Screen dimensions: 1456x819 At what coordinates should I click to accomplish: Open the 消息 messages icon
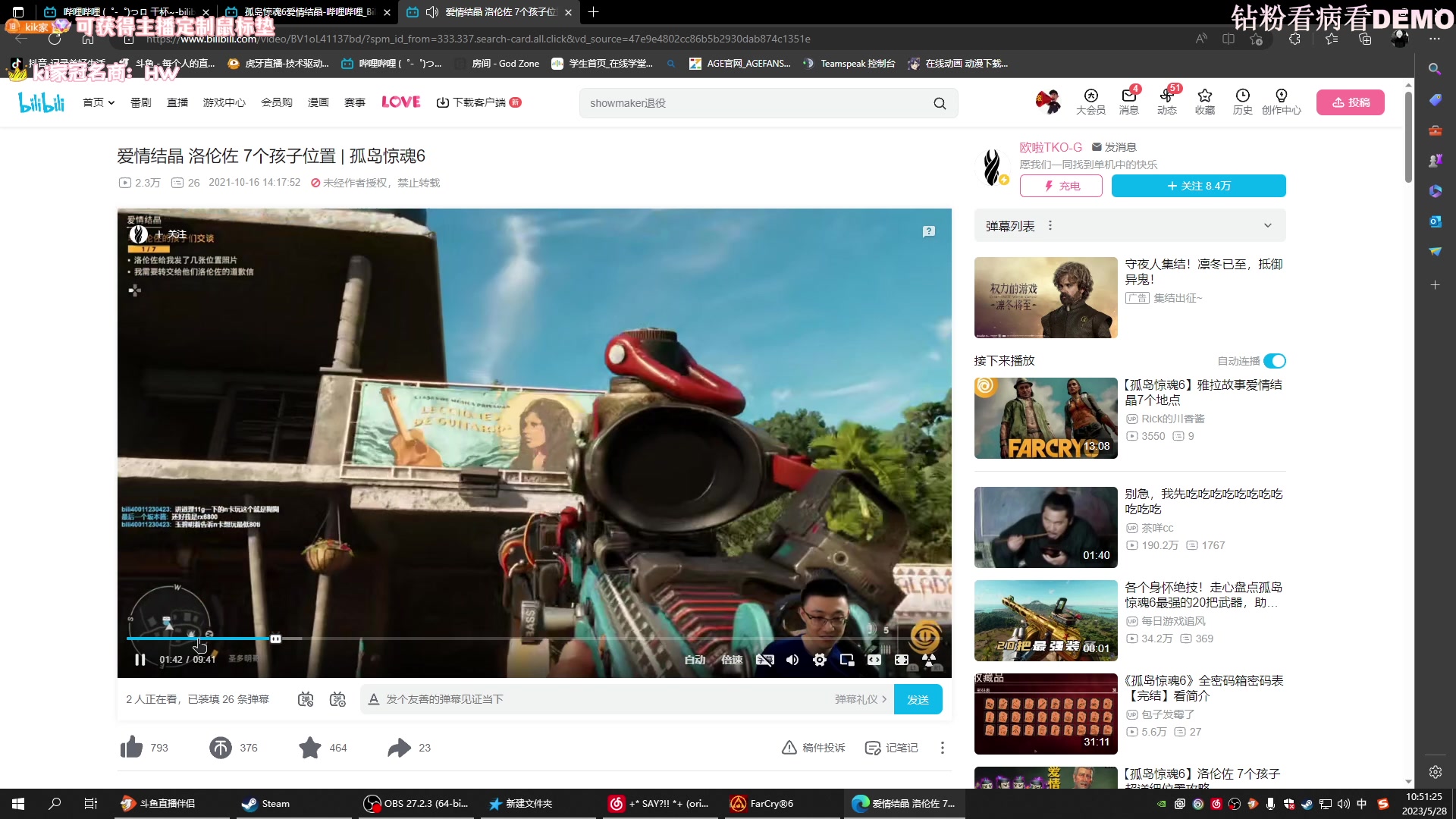click(x=1128, y=102)
